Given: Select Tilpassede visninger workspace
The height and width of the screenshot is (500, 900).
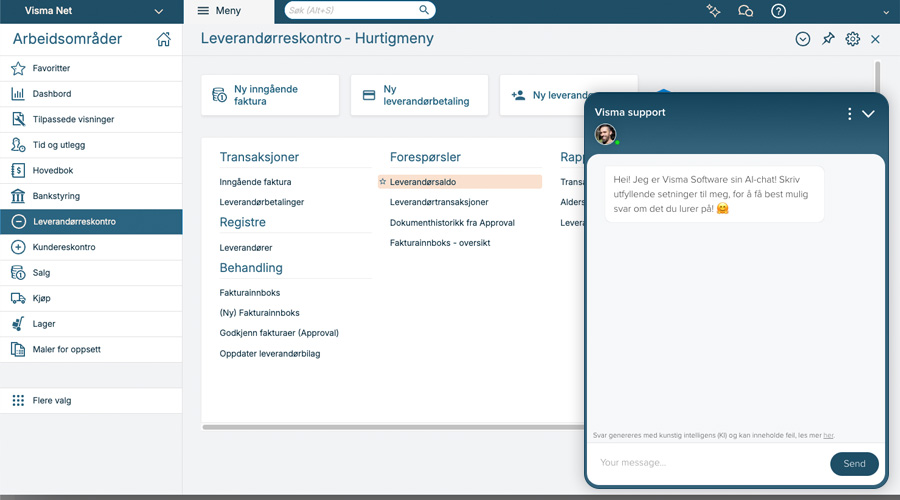Looking at the screenshot, I should (x=91, y=119).
